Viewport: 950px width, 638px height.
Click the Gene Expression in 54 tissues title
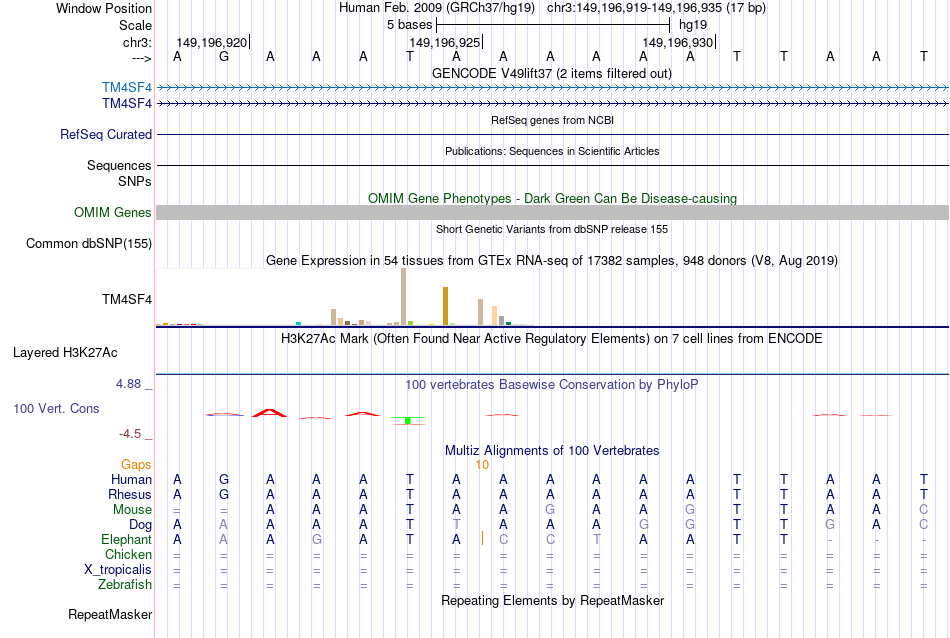tap(552, 261)
